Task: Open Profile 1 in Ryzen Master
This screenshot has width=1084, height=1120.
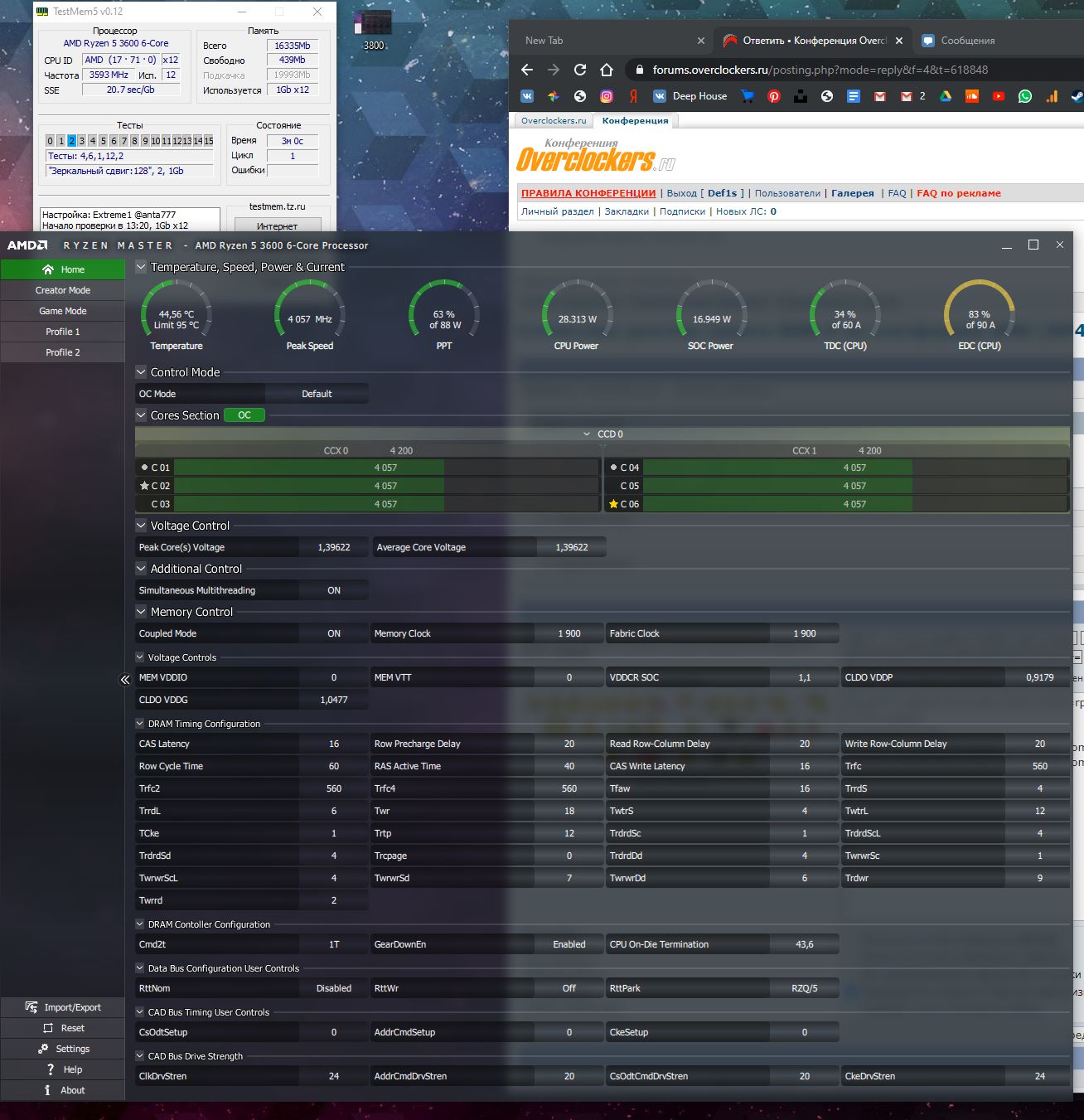Action: click(x=63, y=332)
